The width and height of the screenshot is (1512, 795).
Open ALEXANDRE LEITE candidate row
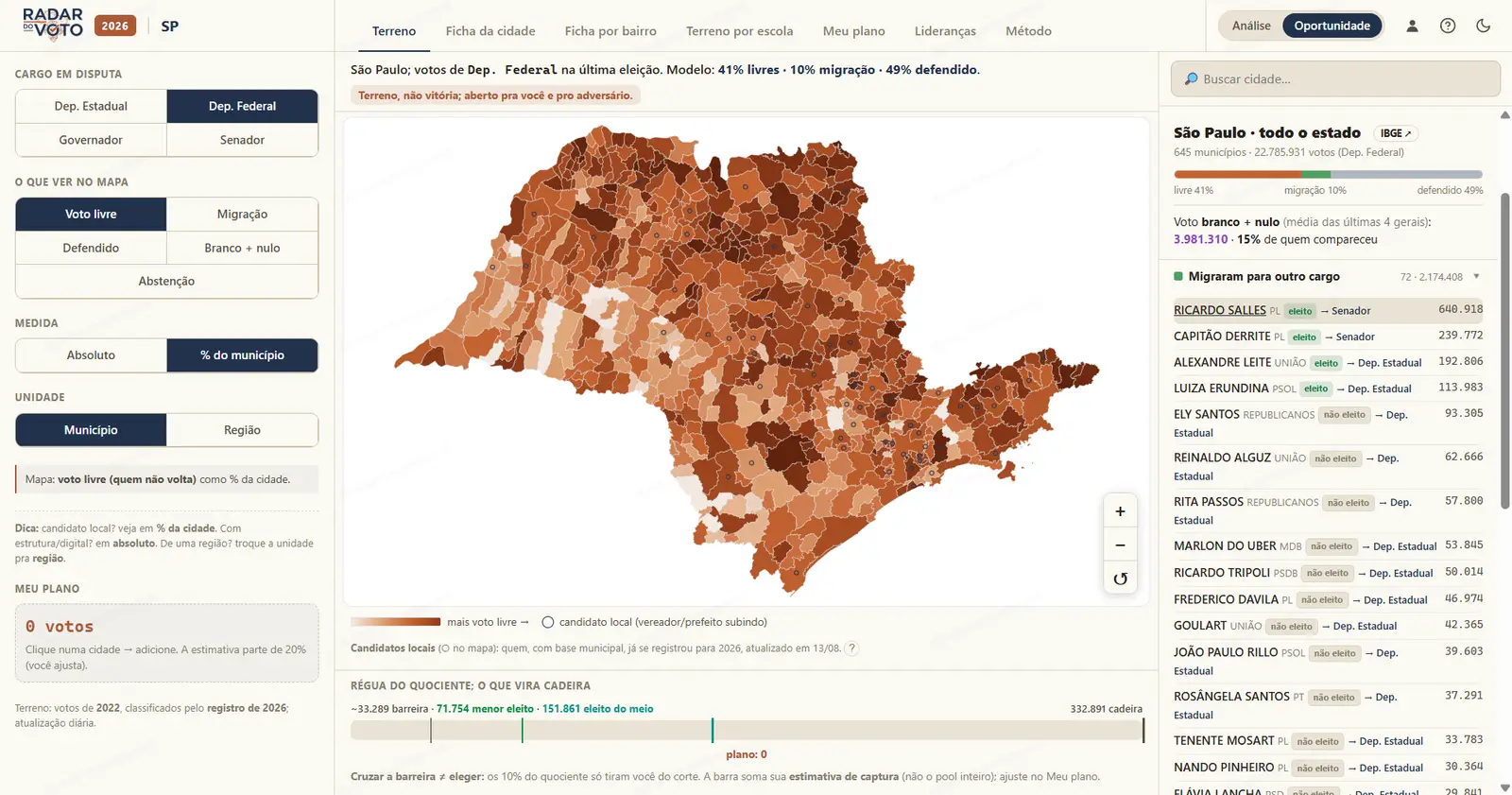point(1328,362)
